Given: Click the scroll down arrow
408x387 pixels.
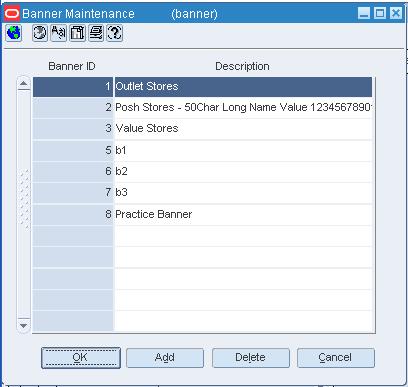Looking at the screenshot, I should click(x=23, y=325).
